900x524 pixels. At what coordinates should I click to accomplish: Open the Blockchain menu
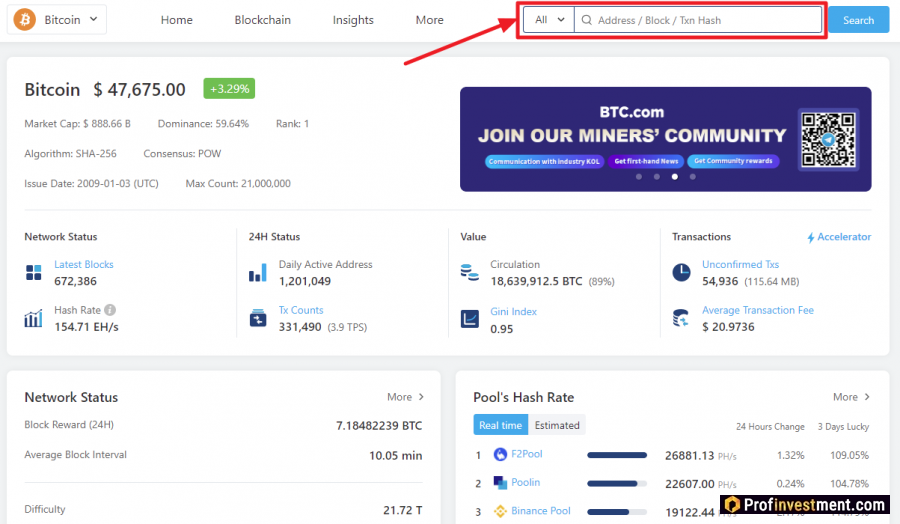click(x=262, y=20)
